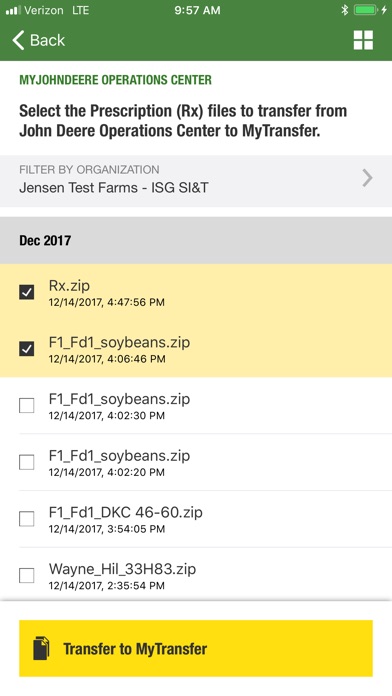Go Back to previous screen
392x696 pixels.
[x=39, y=40]
